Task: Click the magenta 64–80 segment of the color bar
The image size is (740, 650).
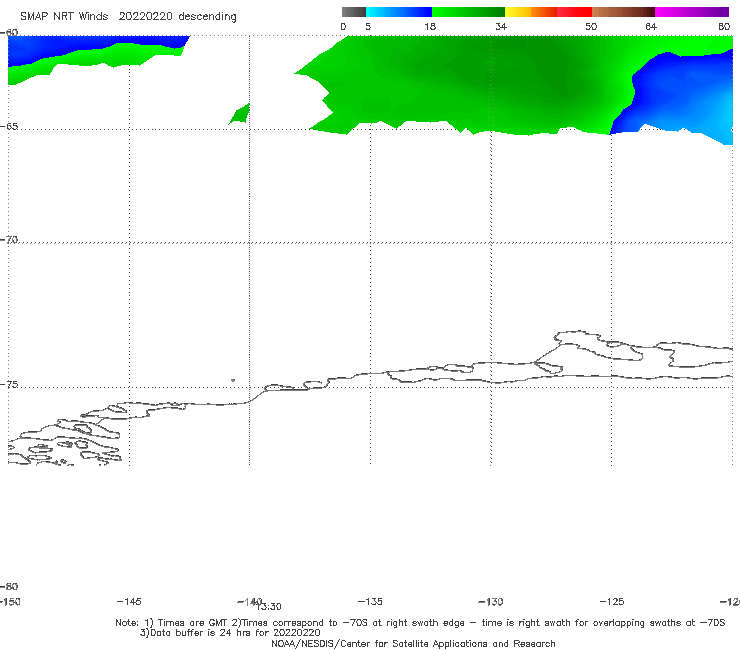Action: click(692, 12)
